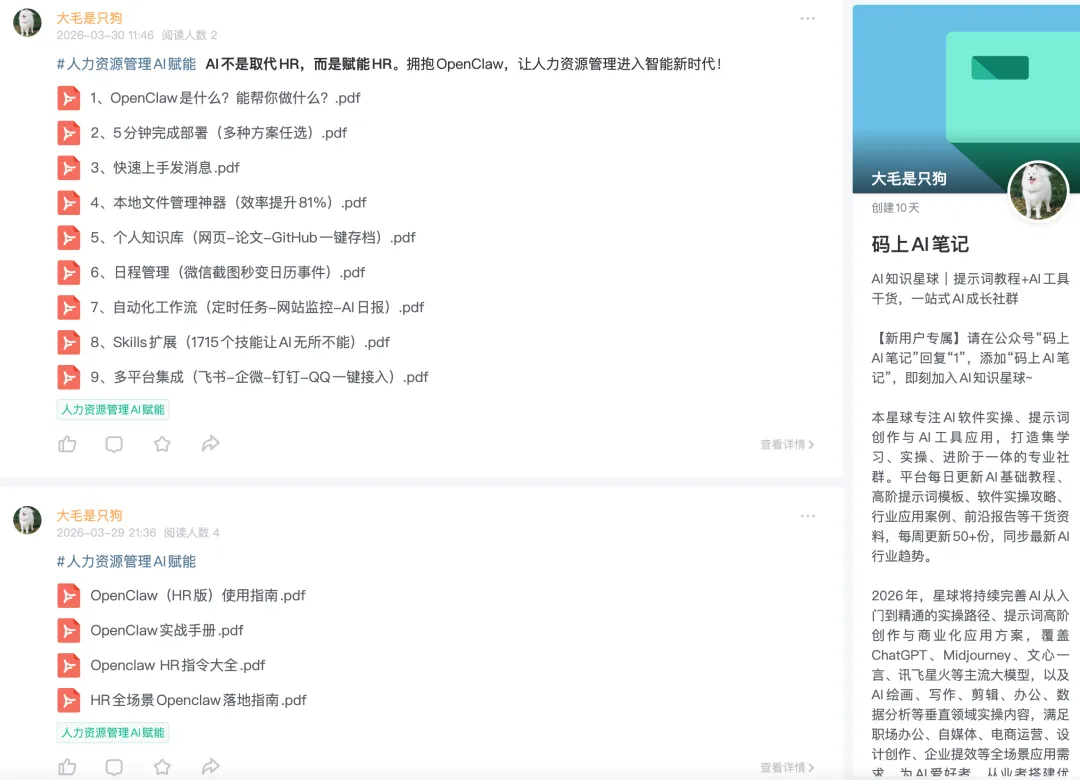
Task: Click group title 码上AI笔记 in sidebar
Action: (920, 245)
